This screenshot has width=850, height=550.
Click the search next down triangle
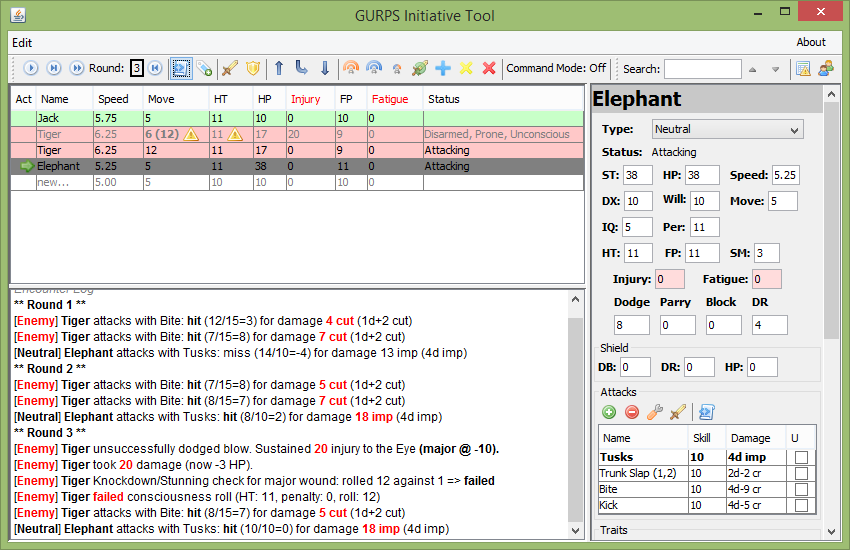pyautogui.click(x=775, y=69)
